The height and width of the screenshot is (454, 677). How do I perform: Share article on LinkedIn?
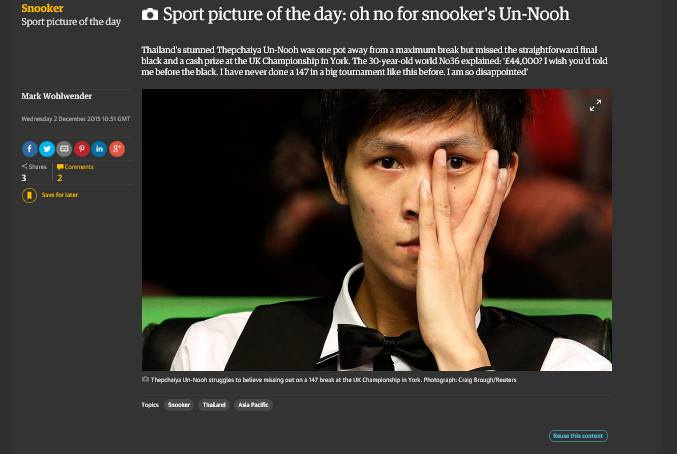[x=99, y=149]
